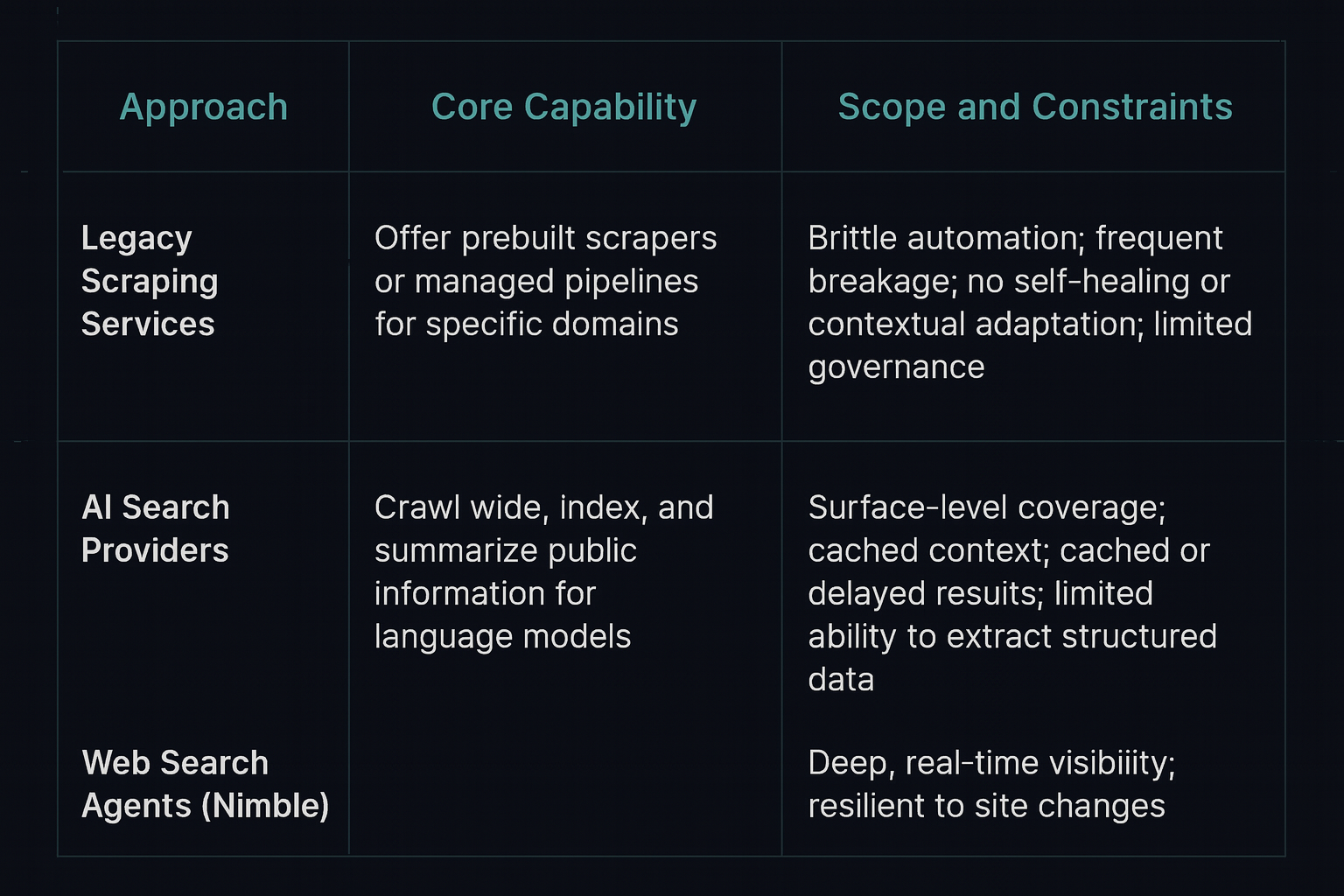Click the 'Surface-level coverage;' text line
Image resolution: width=1344 pixels, height=896 pixels.
pyautogui.click(x=986, y=508)
